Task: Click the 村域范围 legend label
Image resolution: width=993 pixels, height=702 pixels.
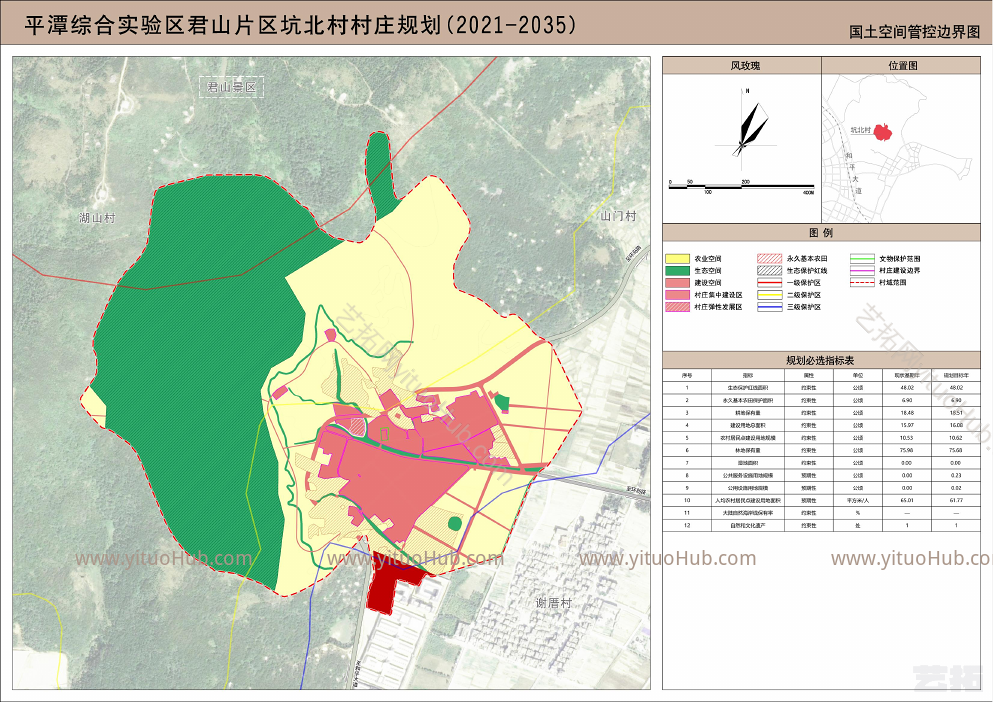Action: point(893,283)
